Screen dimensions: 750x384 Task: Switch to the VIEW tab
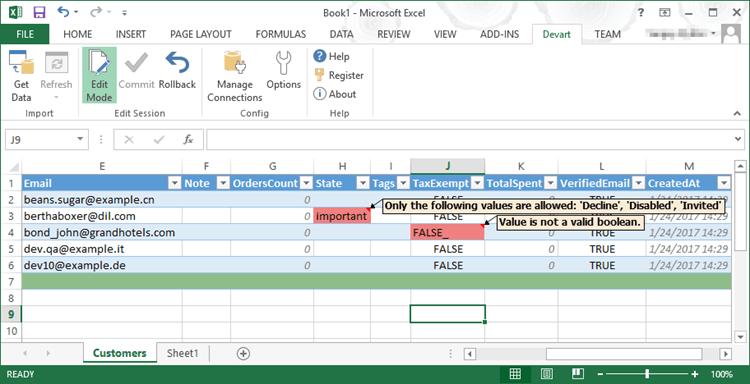click(445, 34)
